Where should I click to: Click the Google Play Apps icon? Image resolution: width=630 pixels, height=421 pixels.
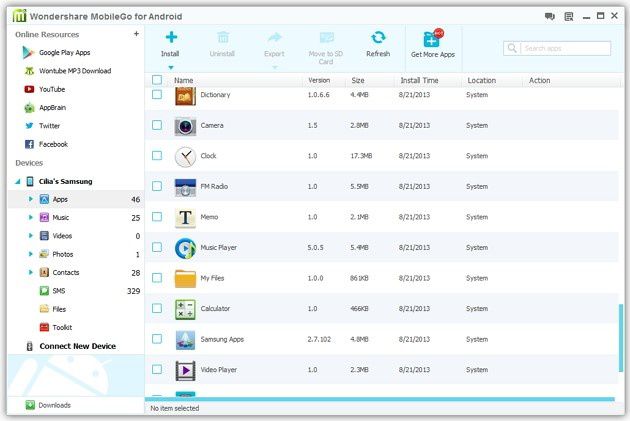click(28, 53)
